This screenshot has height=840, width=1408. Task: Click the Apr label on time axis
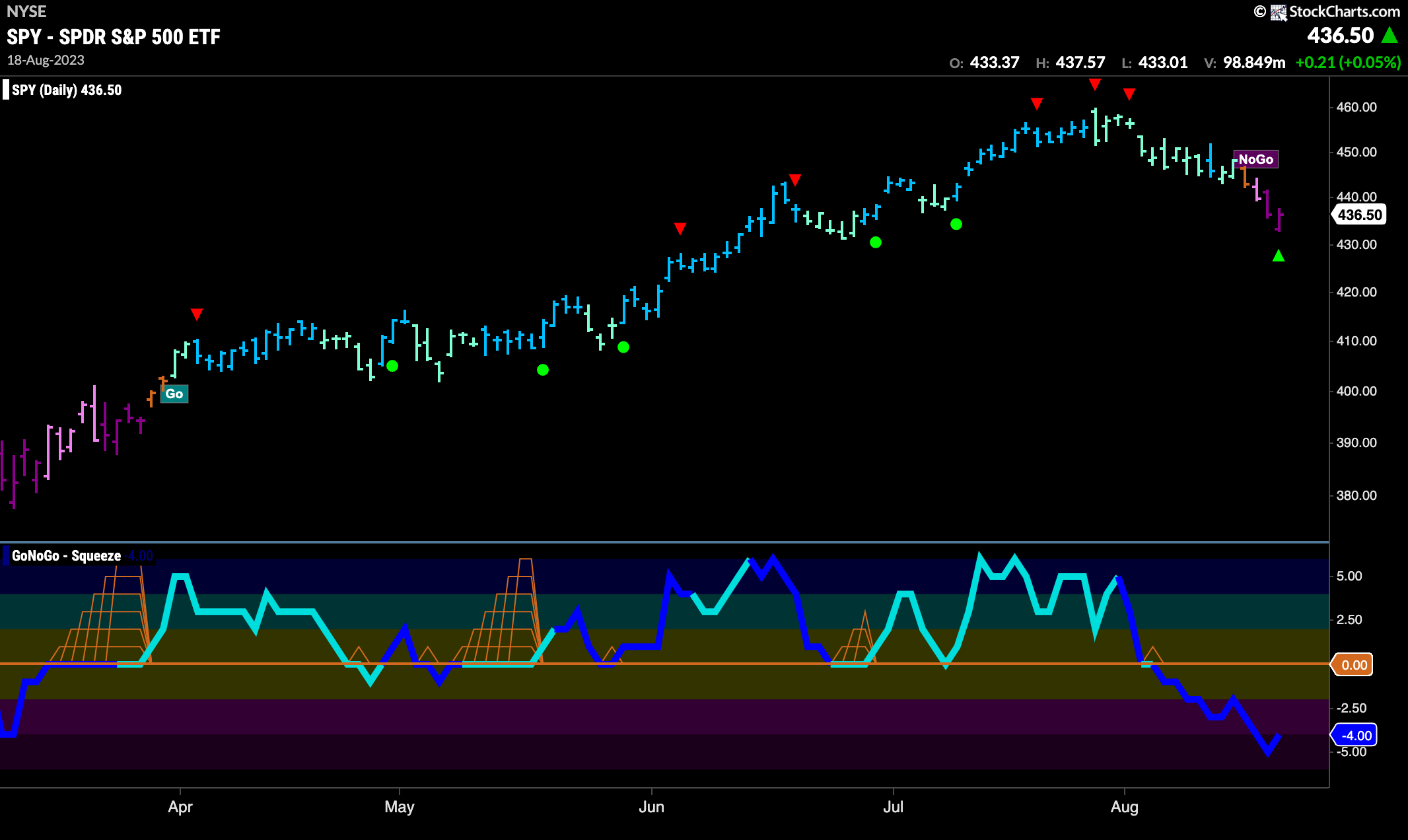tap(180, 807)
